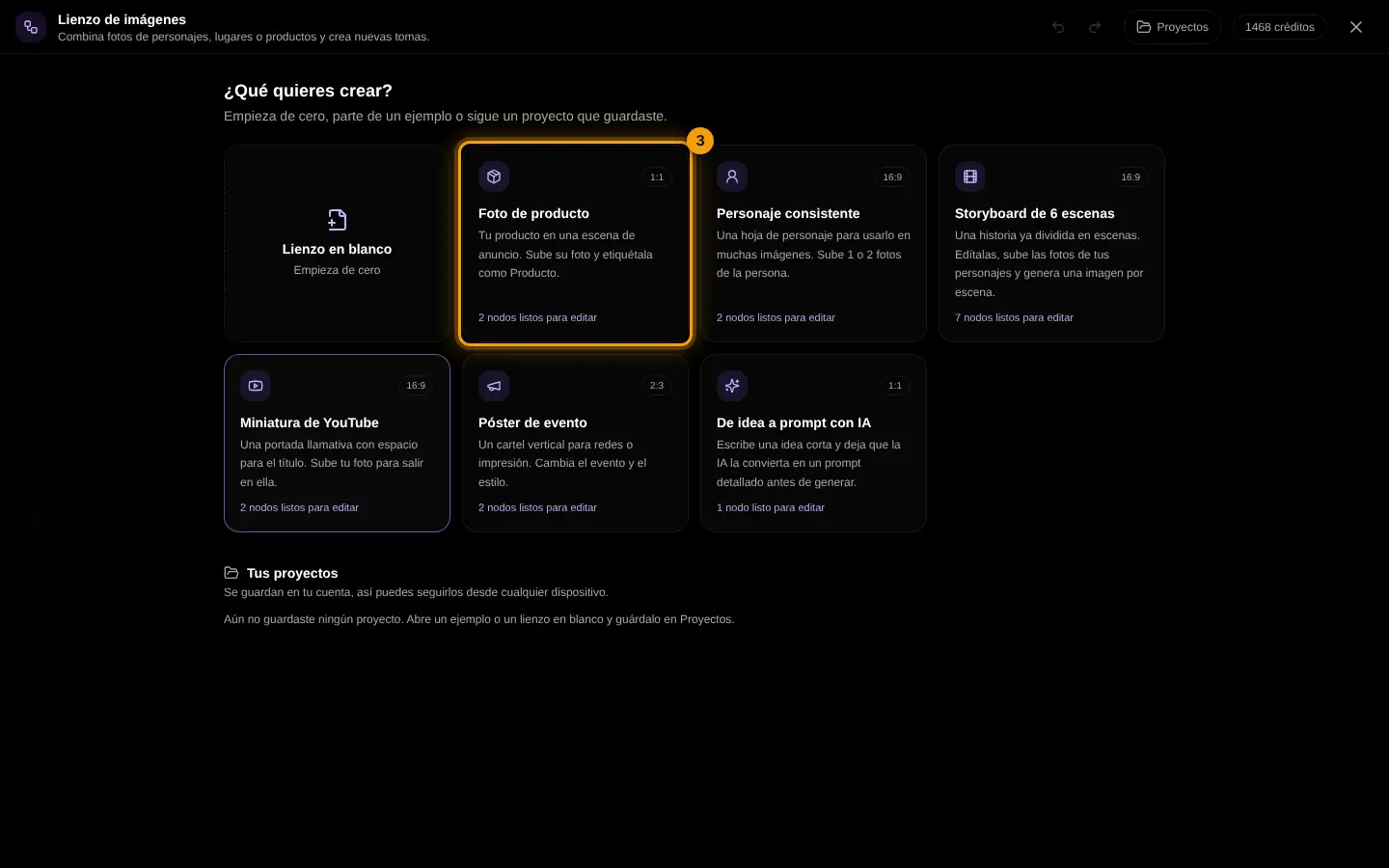Click the product box icon in Foto de producto
This screenshot has height=868, width=1389.
pyautogui.click(x=494, y=176)
